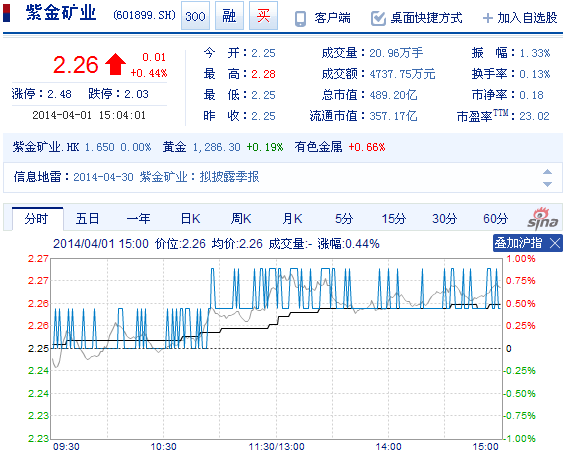This screenshot has width=563, height=453.
Task: Switch to the 5分 chart tab
Action: pos(344,219)
